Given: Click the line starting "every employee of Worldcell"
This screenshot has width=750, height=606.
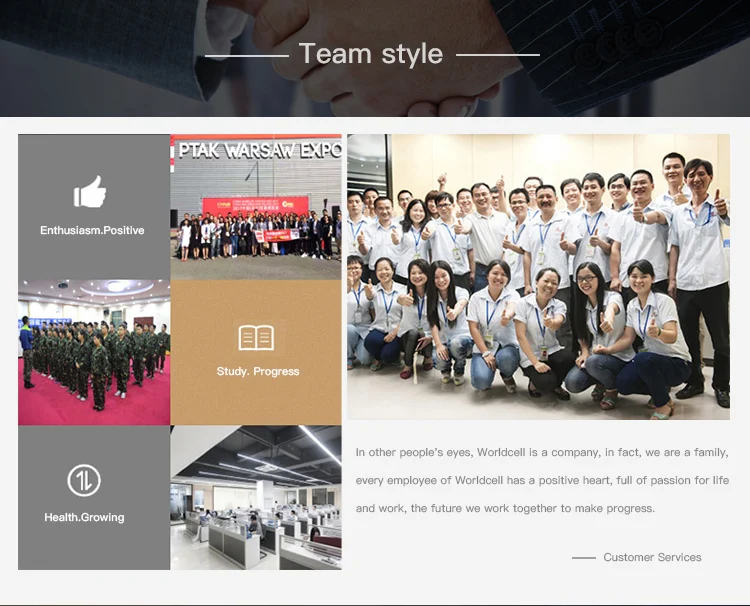Looking at the screenshot, I should point(541,481).
